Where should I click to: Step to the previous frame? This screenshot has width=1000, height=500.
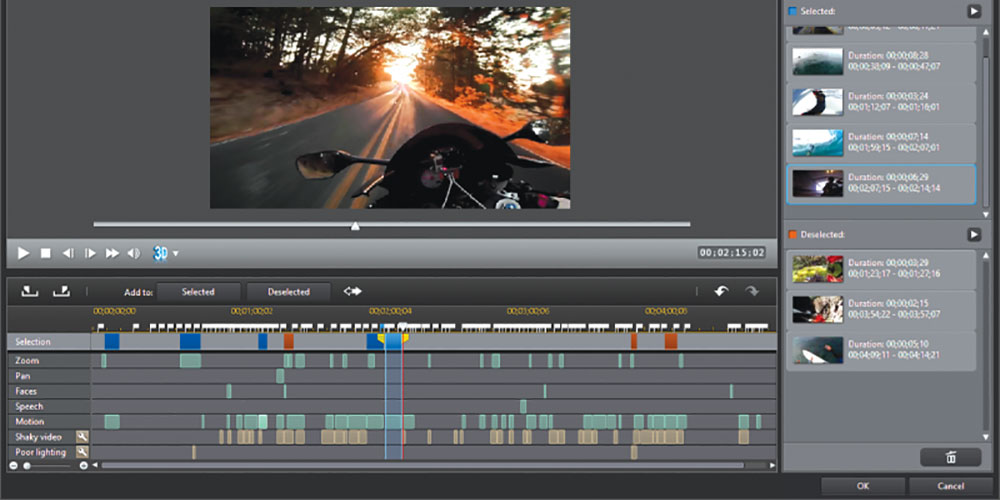click(68, 253)
